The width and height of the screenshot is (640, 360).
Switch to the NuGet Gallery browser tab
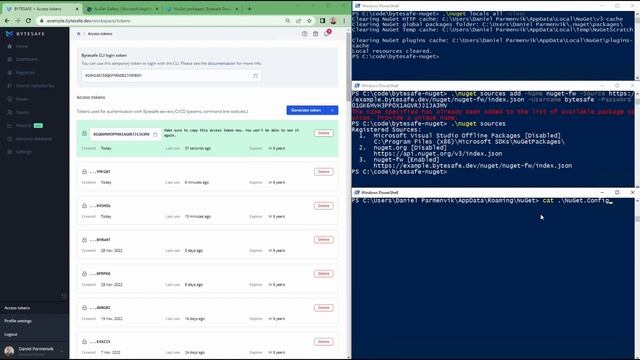[122, 9]
